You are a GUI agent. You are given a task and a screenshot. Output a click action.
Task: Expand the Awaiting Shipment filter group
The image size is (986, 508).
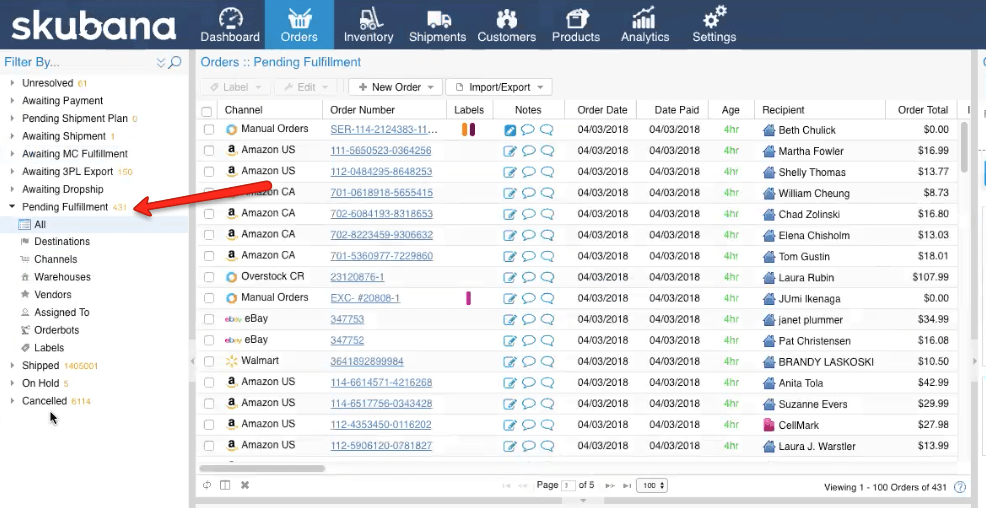click(x=12, y=136)
